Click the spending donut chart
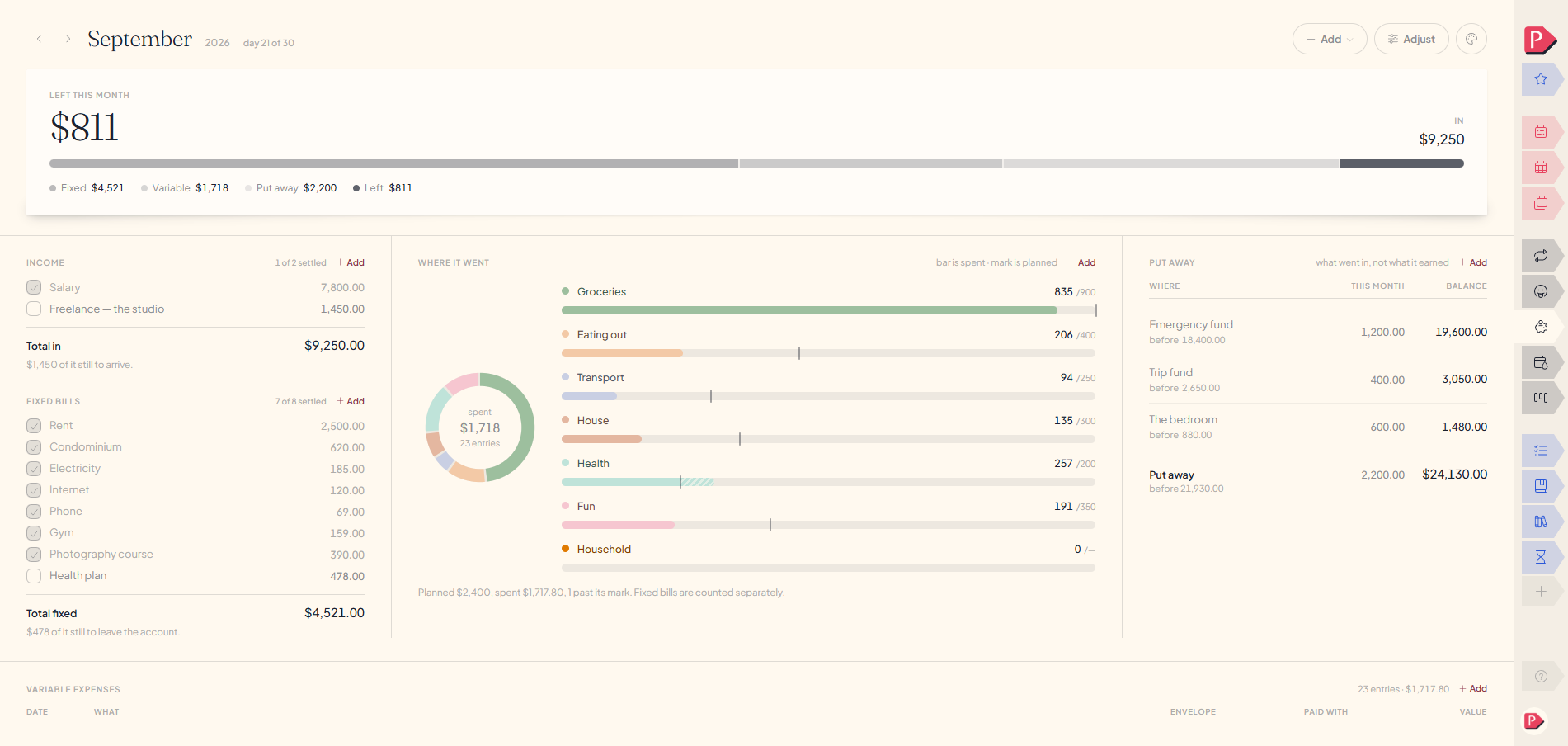Screen dimensions: 1568x746 pos(480,427)
